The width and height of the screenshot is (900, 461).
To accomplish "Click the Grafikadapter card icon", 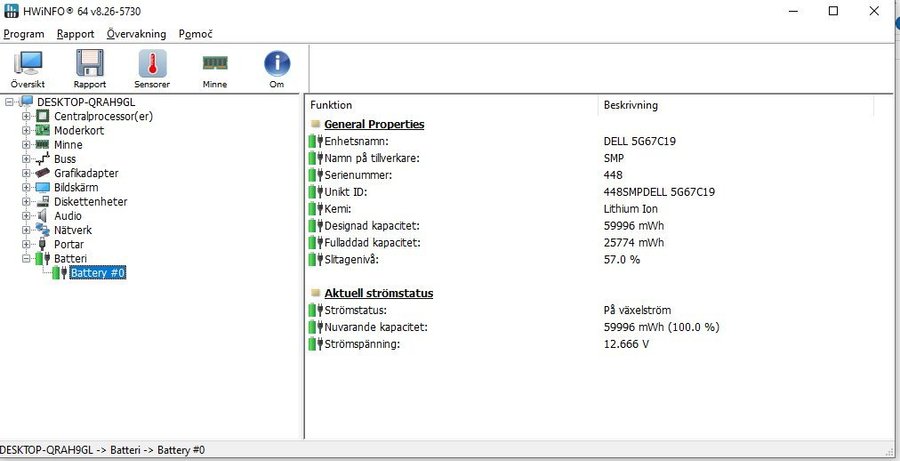I will (42, 173).
